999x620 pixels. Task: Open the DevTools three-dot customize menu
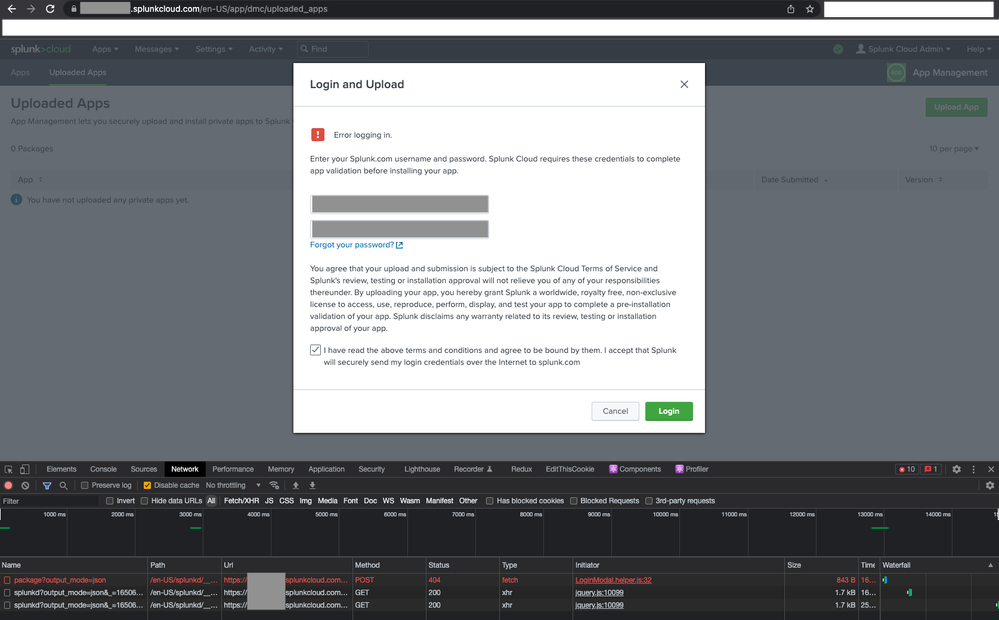(974, 469)
